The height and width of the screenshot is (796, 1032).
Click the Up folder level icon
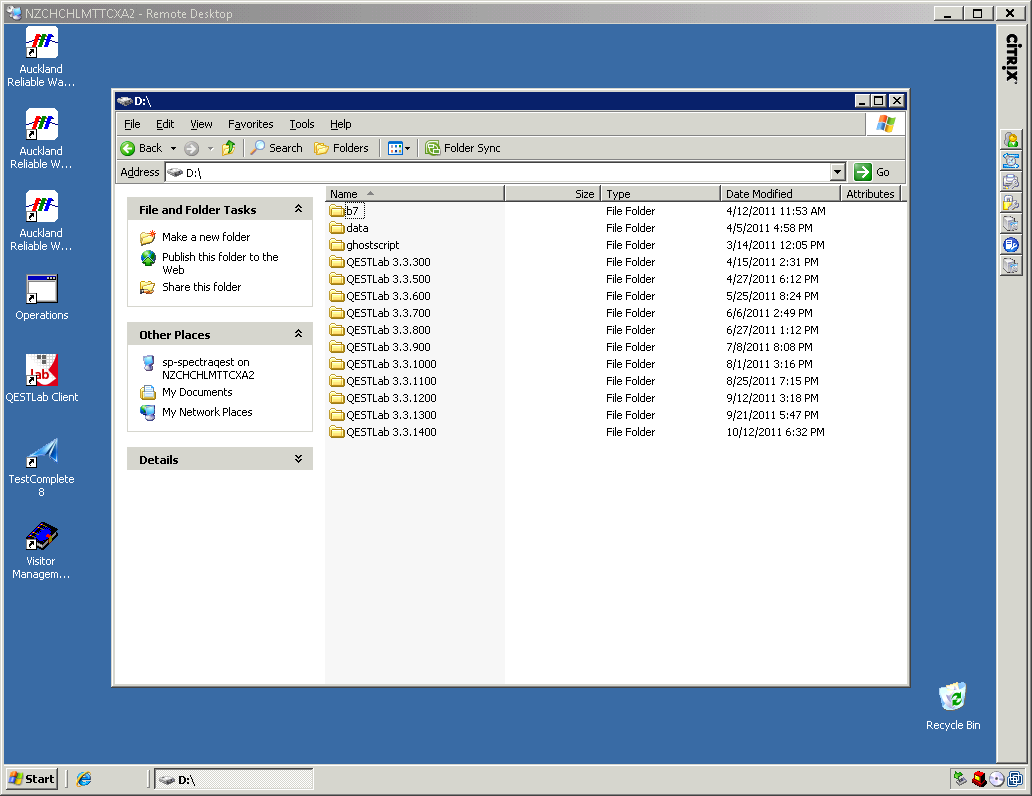point(229,148)
